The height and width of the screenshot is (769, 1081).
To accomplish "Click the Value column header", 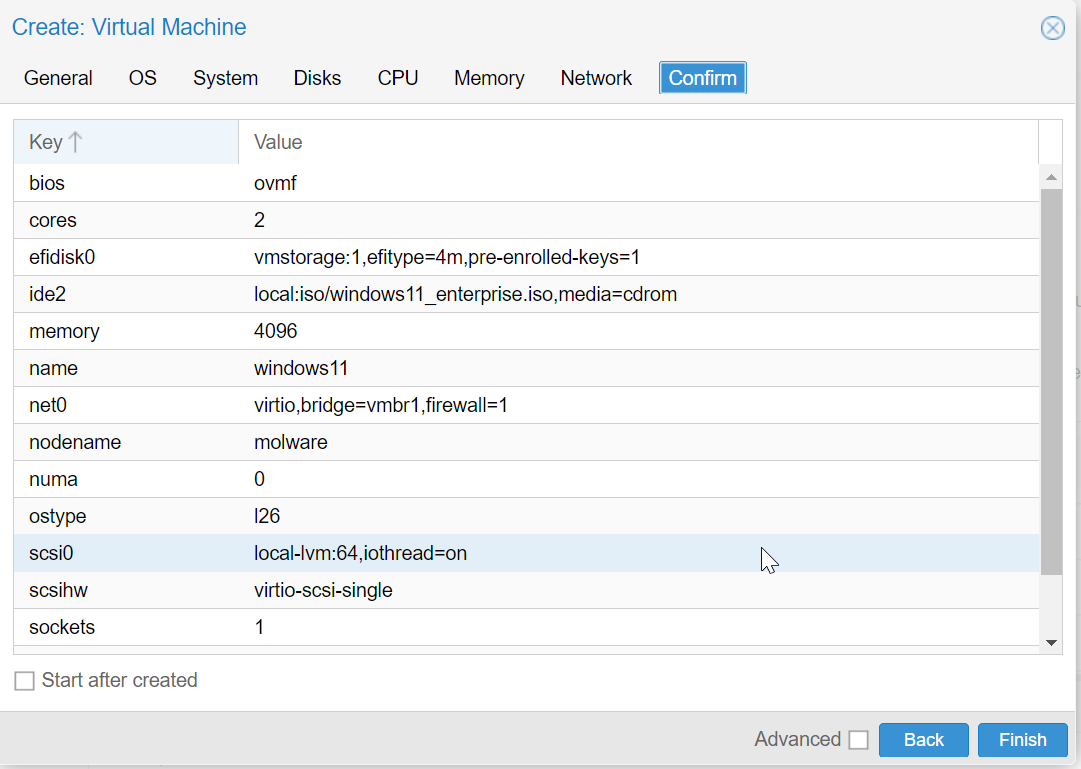I will (x=638, y=142).
